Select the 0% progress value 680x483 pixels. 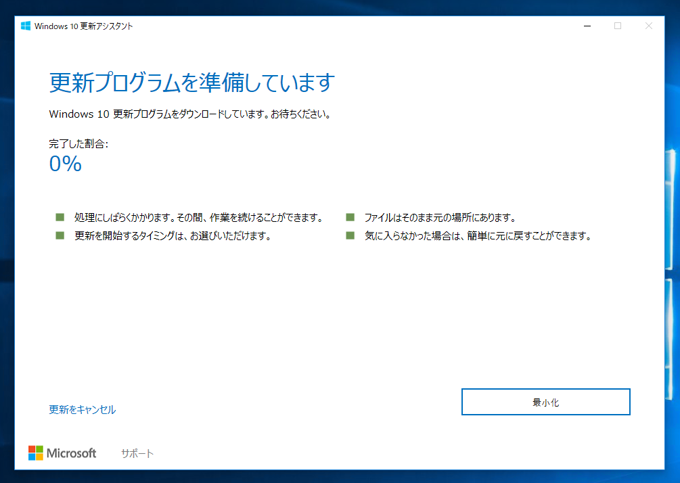65,164
